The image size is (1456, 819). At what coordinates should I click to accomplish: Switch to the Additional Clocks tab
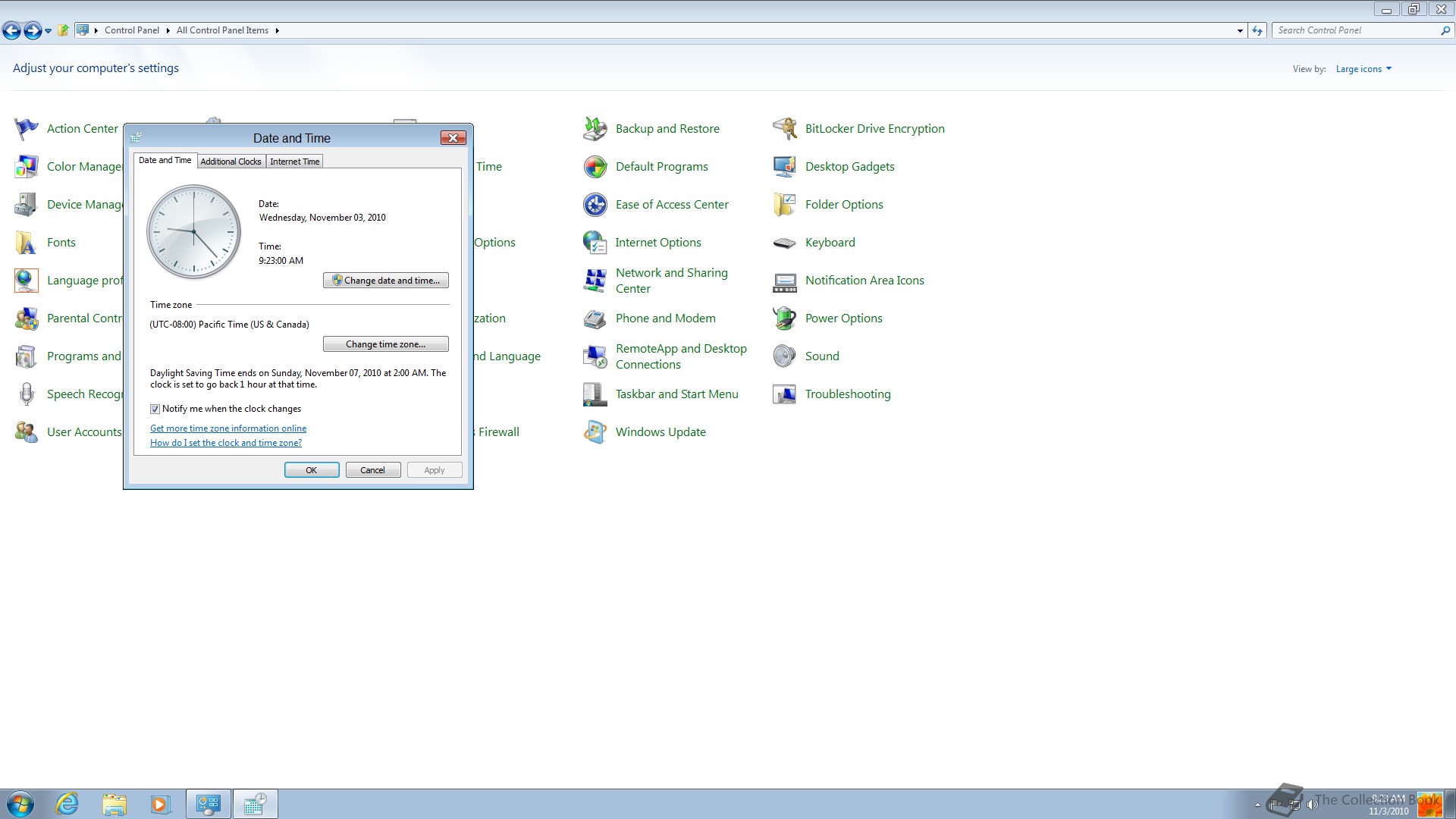pyautogui.click(x=231, y=162)
